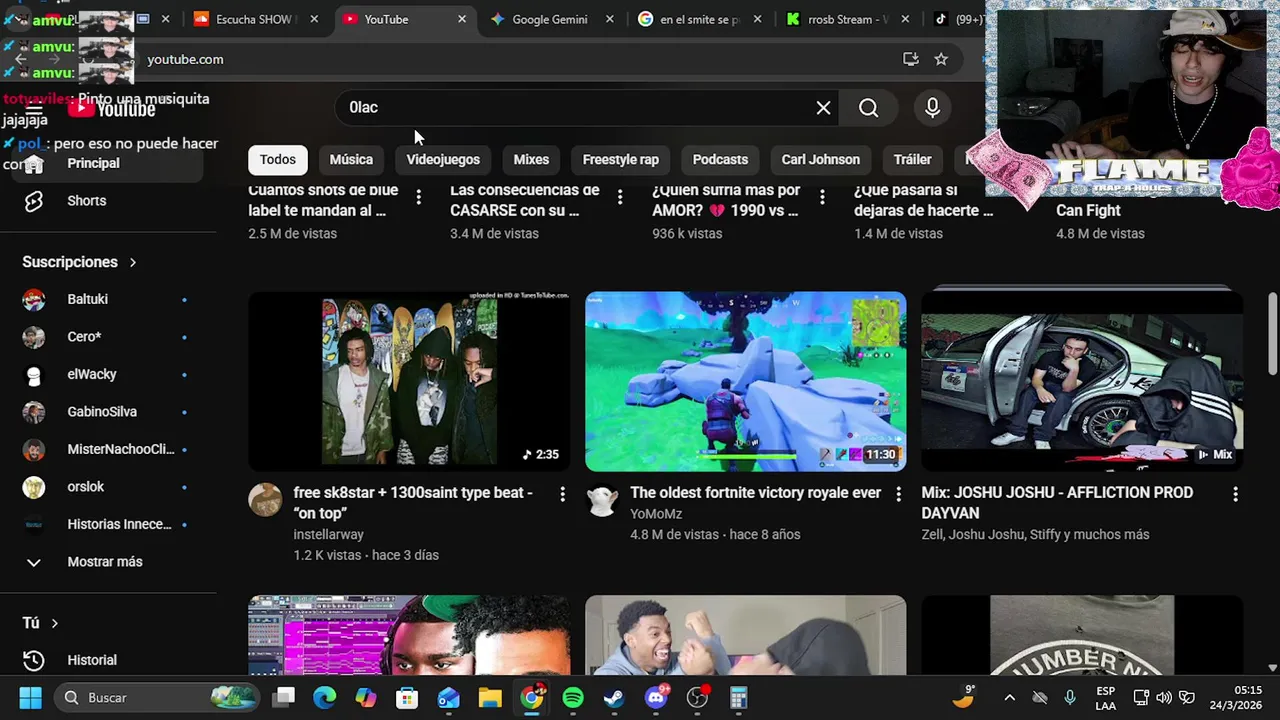This screenshot has width=1280, height=720.
Task: Click the instellarway channel avatar
Action: [265, 499]
